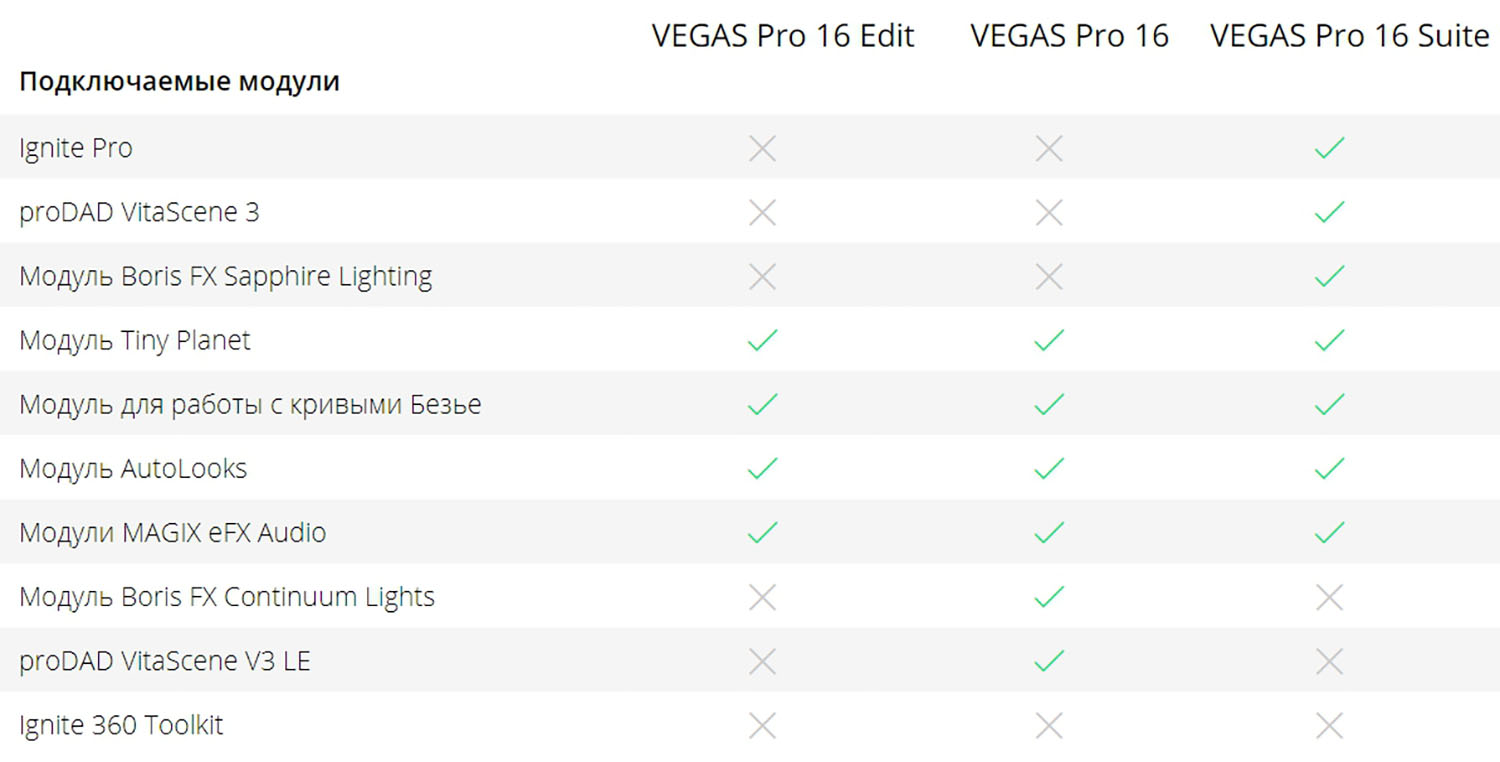Select the VEGAS Pro 16 Edit column header
The width and height of the screenshot is (1500, 762).
(783, 36)
